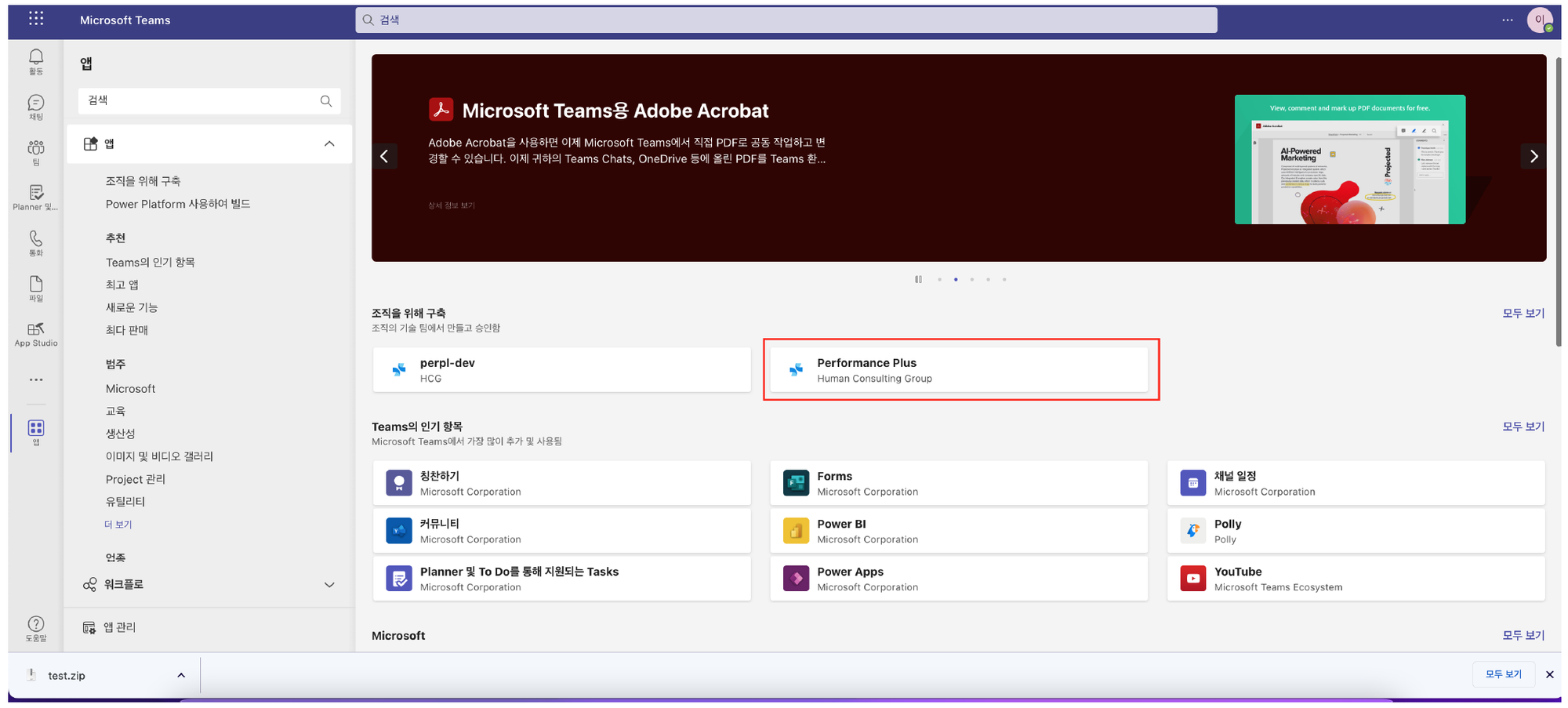Open the Activity bell icon

point(36,60)
